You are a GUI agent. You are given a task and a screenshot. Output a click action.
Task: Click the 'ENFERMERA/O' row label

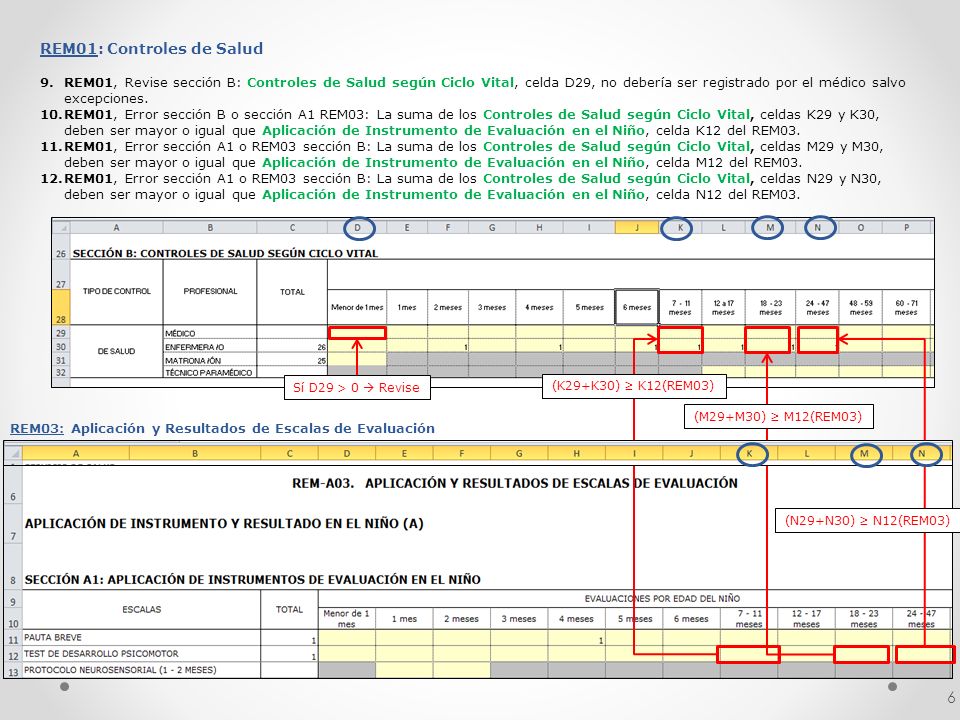point(210,347)
